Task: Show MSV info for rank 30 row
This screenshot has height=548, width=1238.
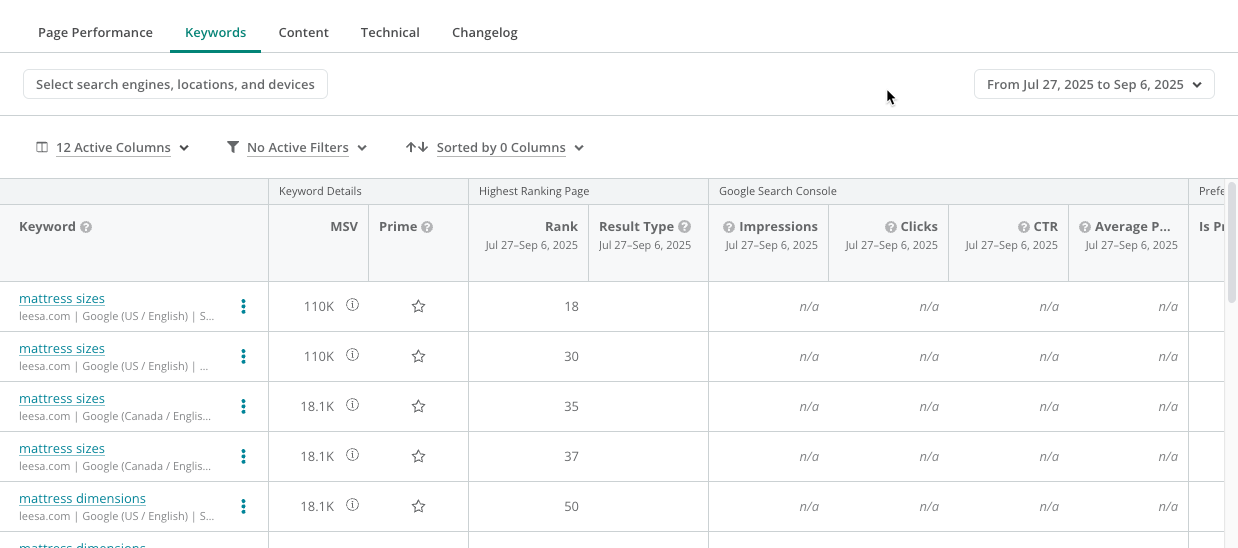Action: 352,355
